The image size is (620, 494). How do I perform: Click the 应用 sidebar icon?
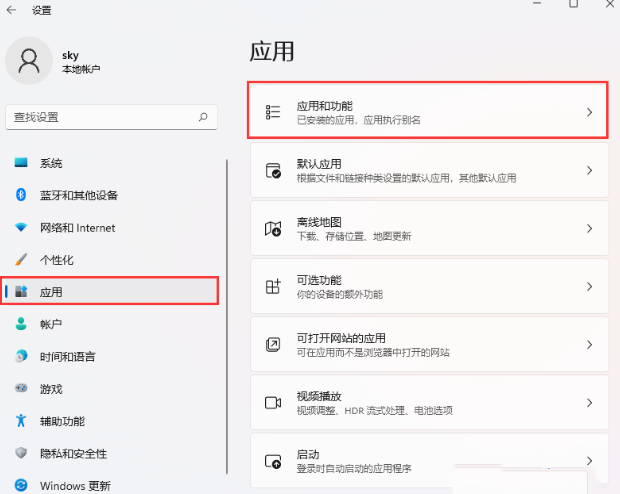point(21,291)
